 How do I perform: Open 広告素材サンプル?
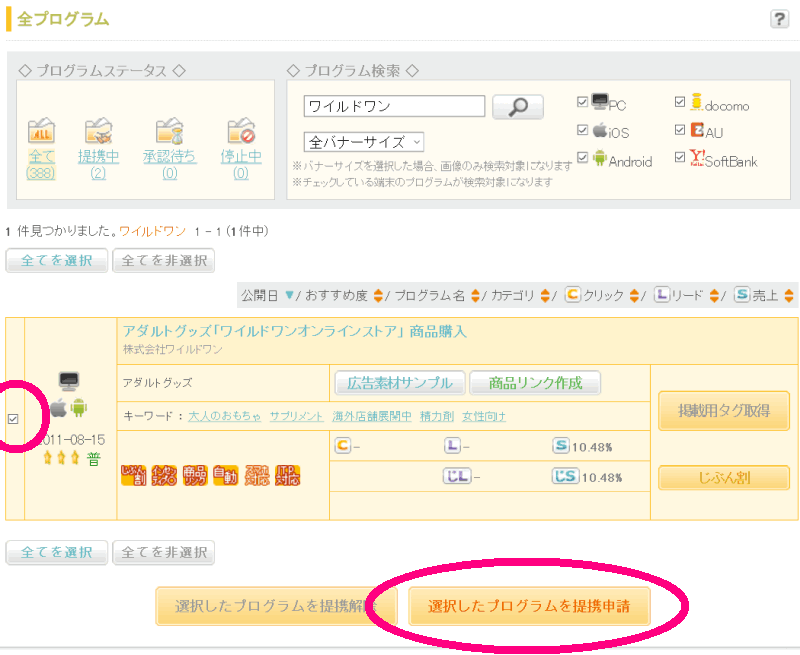pyautogui.click(x=399, y=383)
